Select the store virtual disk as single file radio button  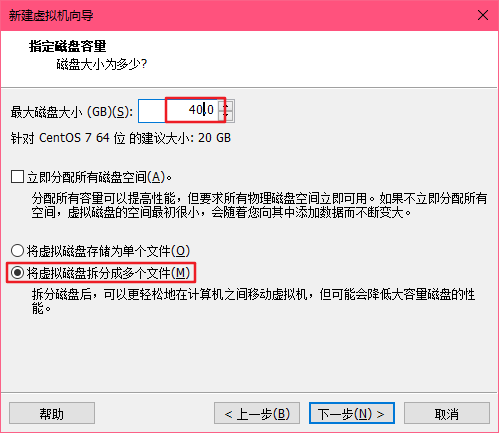17,251
